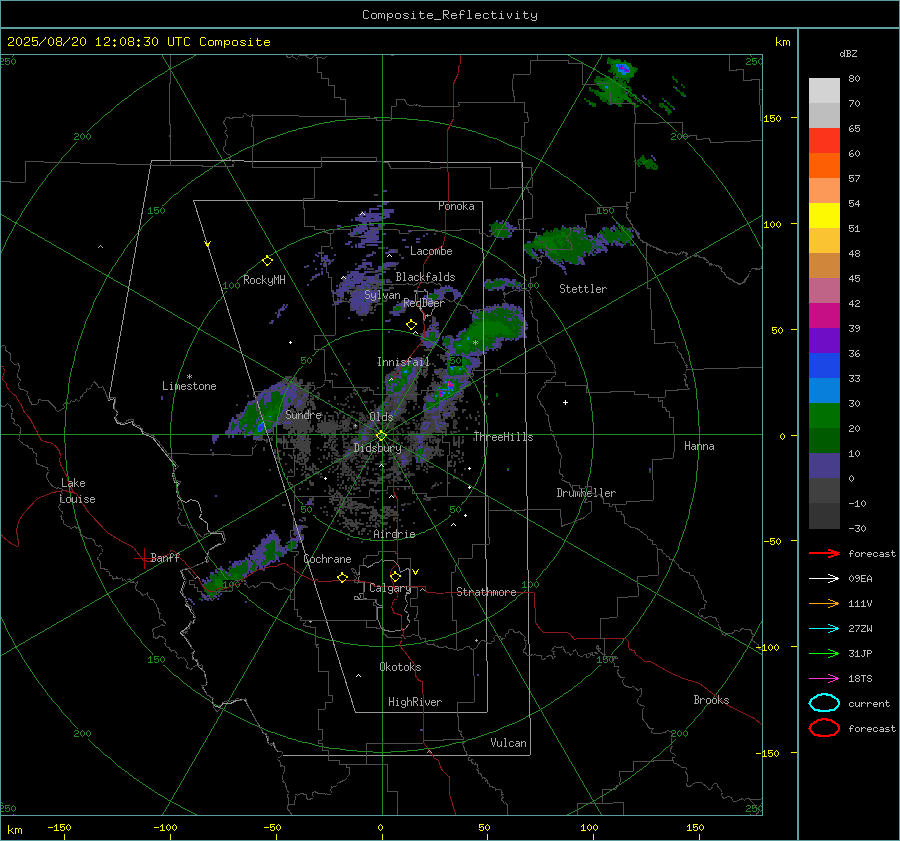Viewport: 900px width, 841px height.
Task: Click the yellow diamond marker near RockyMH
Action: coord(267,261)
